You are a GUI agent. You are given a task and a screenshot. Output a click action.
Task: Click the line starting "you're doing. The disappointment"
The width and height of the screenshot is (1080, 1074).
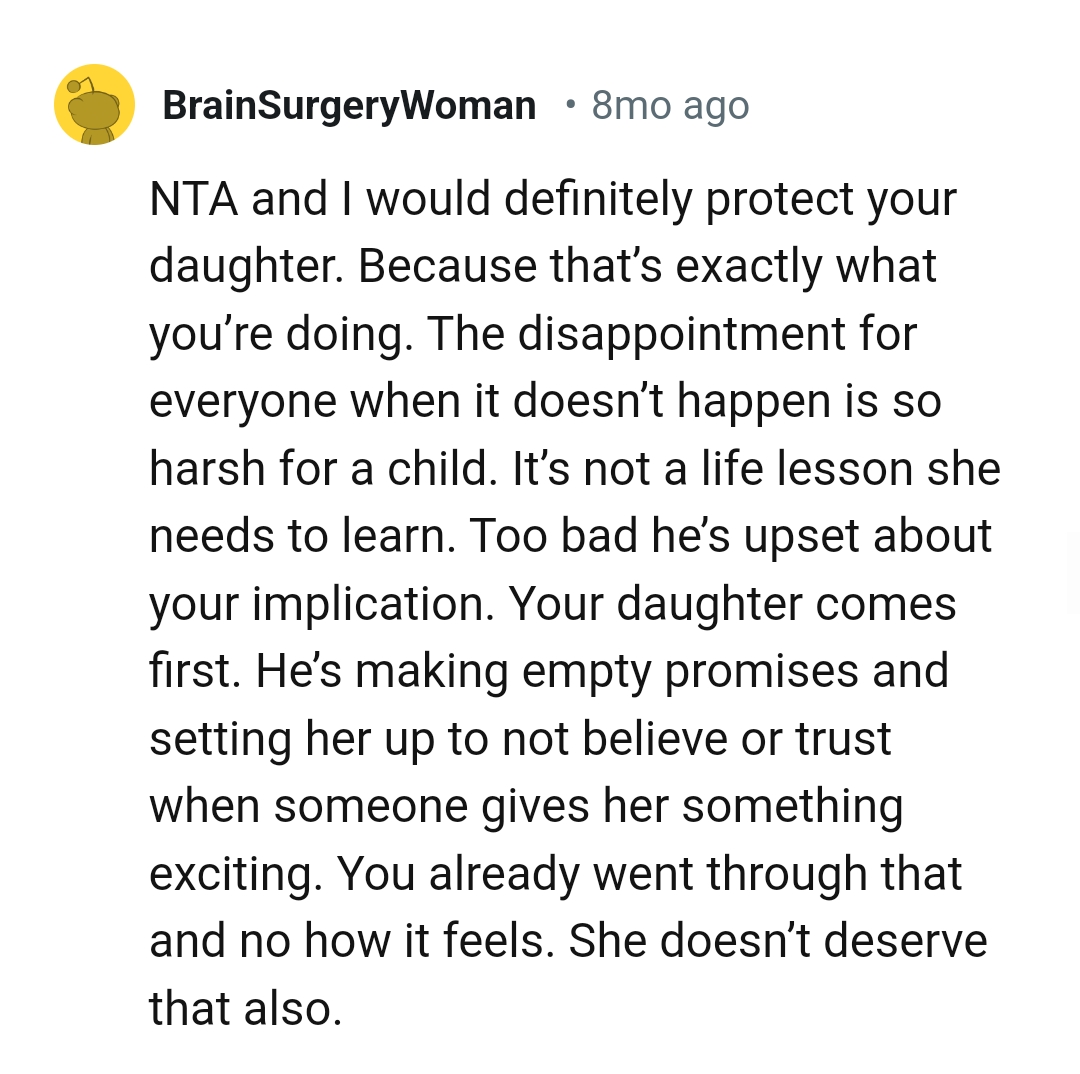532,334
